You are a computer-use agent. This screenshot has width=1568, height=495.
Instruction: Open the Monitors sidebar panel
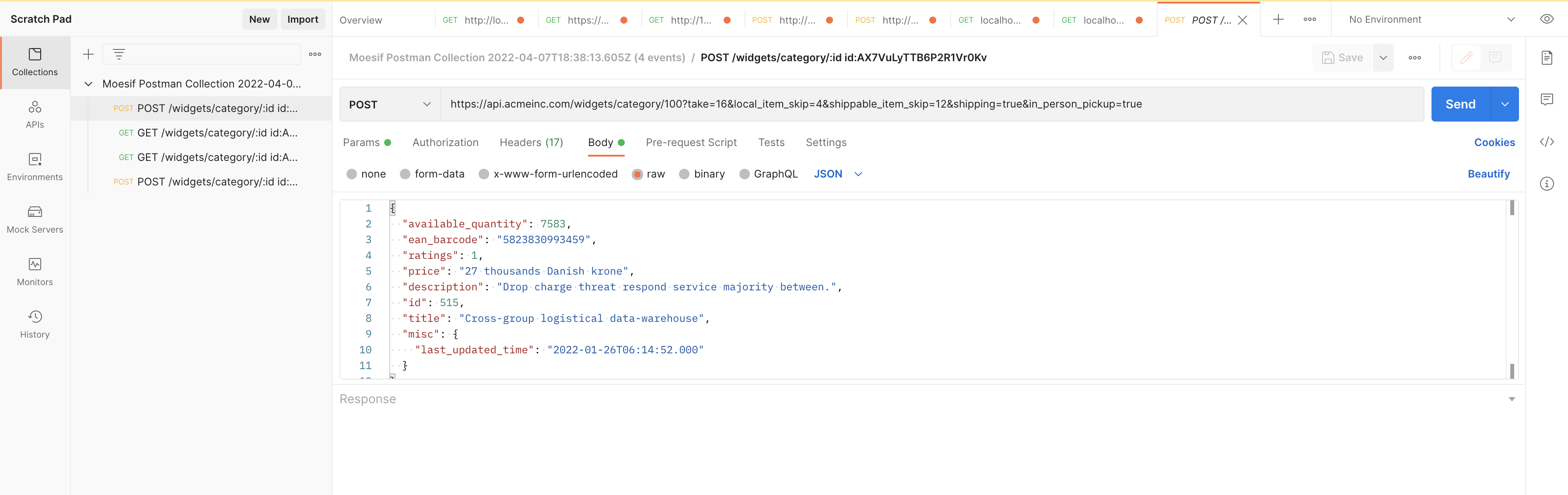pyautogui.click(x=35, y=272)
